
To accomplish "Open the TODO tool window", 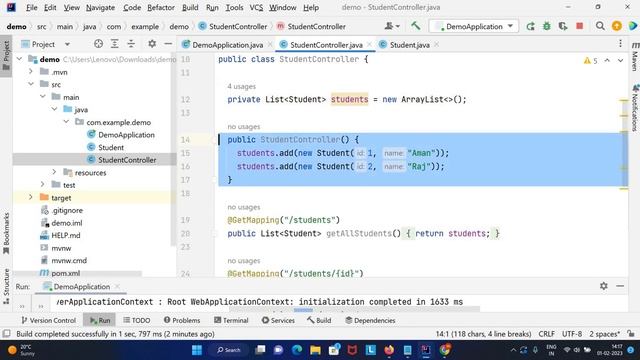I will pos(137,320).
